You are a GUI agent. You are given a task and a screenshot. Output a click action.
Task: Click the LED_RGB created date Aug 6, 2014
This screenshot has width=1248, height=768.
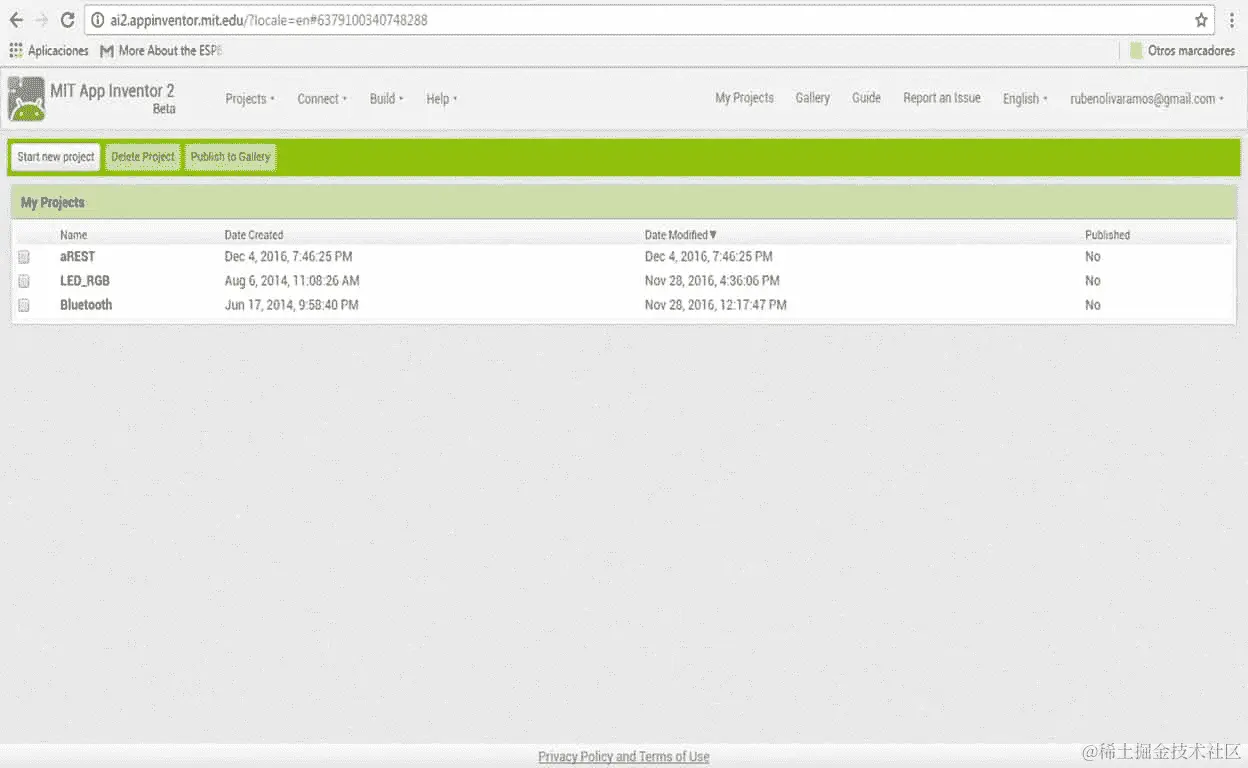292,281
